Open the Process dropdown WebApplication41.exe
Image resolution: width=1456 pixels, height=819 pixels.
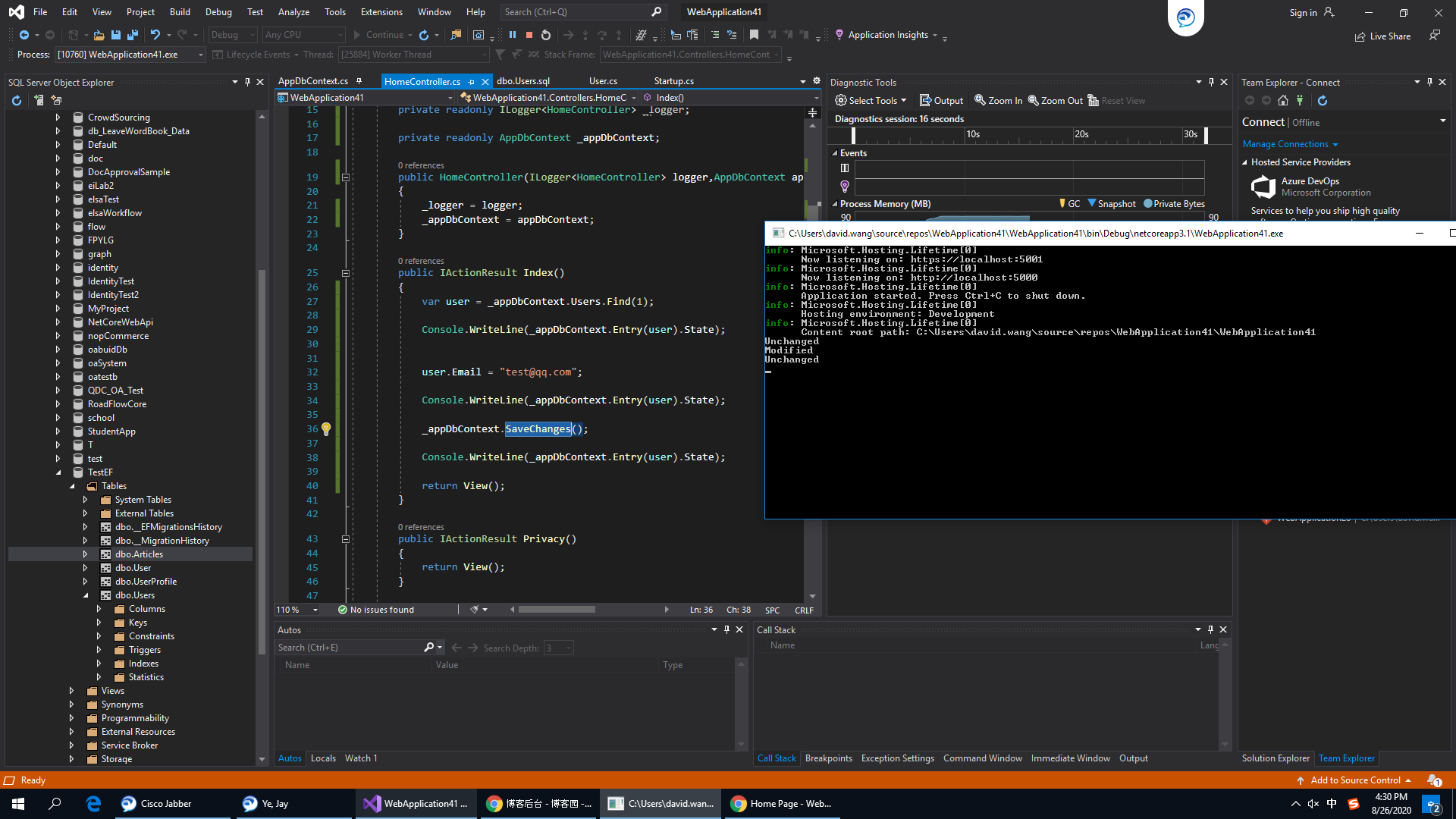(x=200, y=55)
